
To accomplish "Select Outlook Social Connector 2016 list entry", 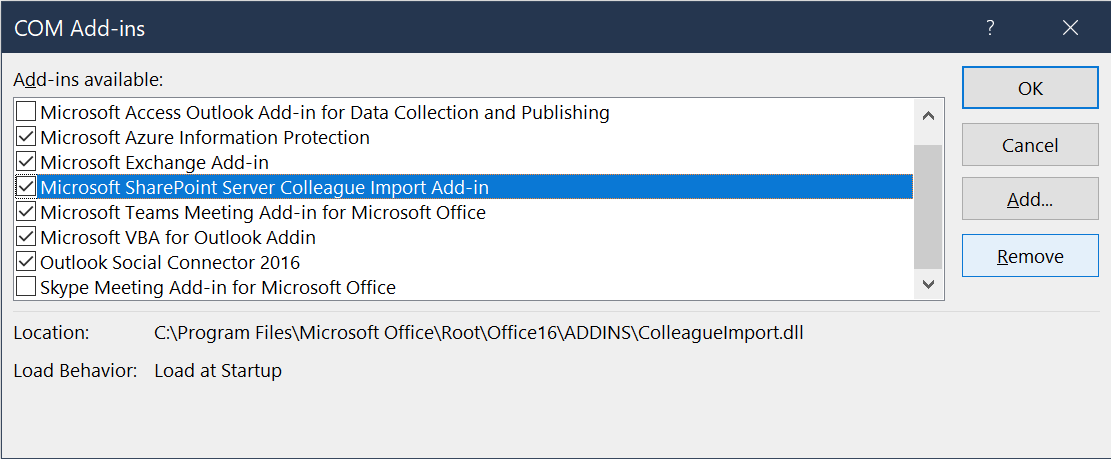I will 170,262.
